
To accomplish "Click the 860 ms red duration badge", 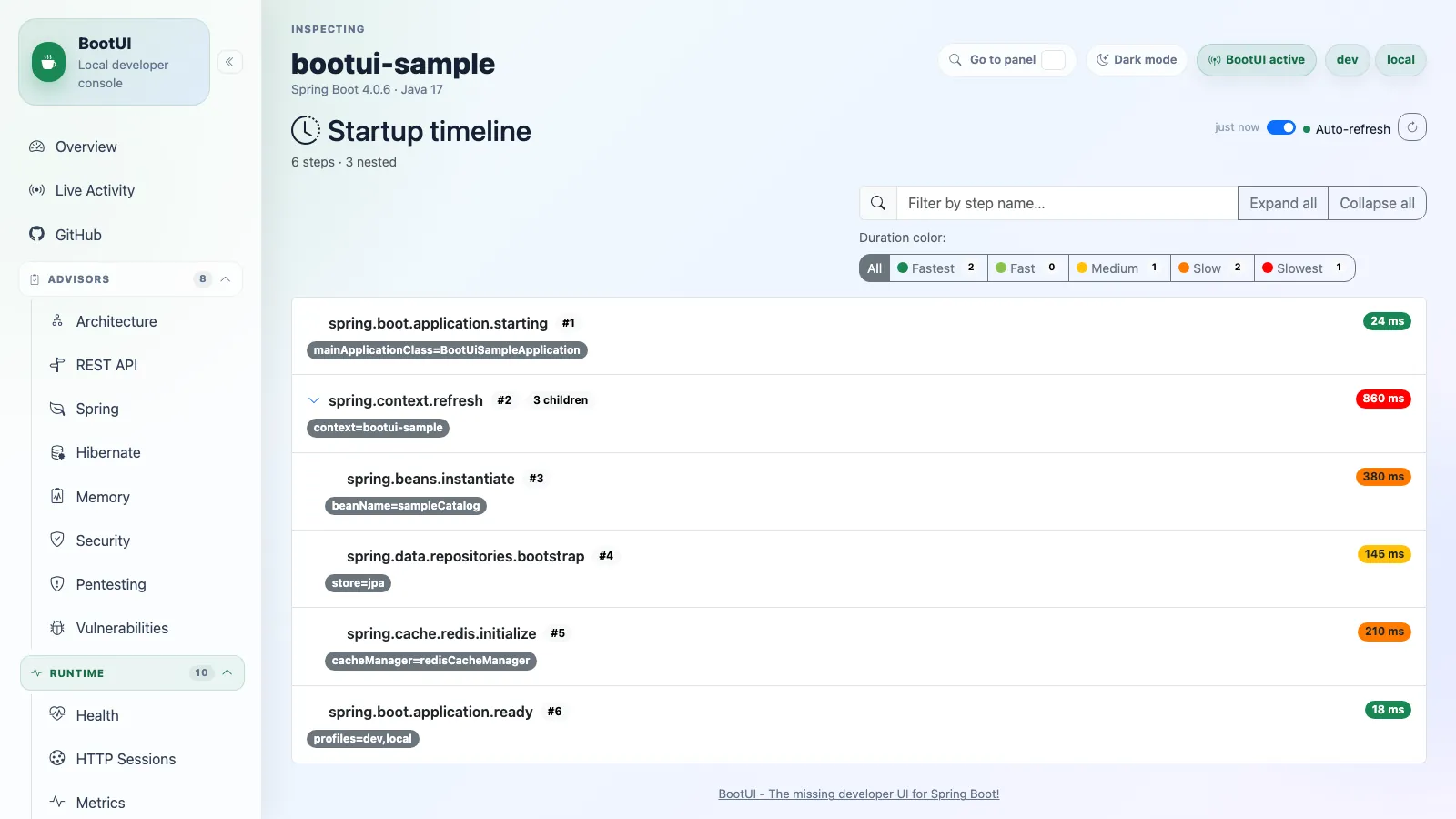I will (x=1383, y=399).
